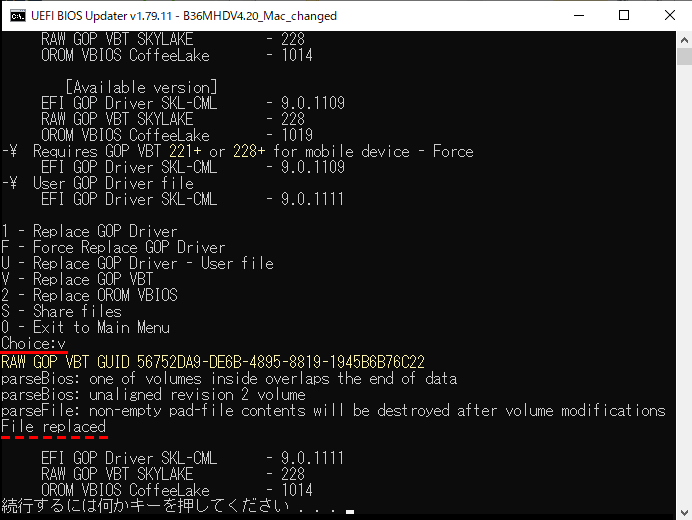692x520 pixels.
Task: Click the 'File replaced' status message
Action: click(53, 426)
